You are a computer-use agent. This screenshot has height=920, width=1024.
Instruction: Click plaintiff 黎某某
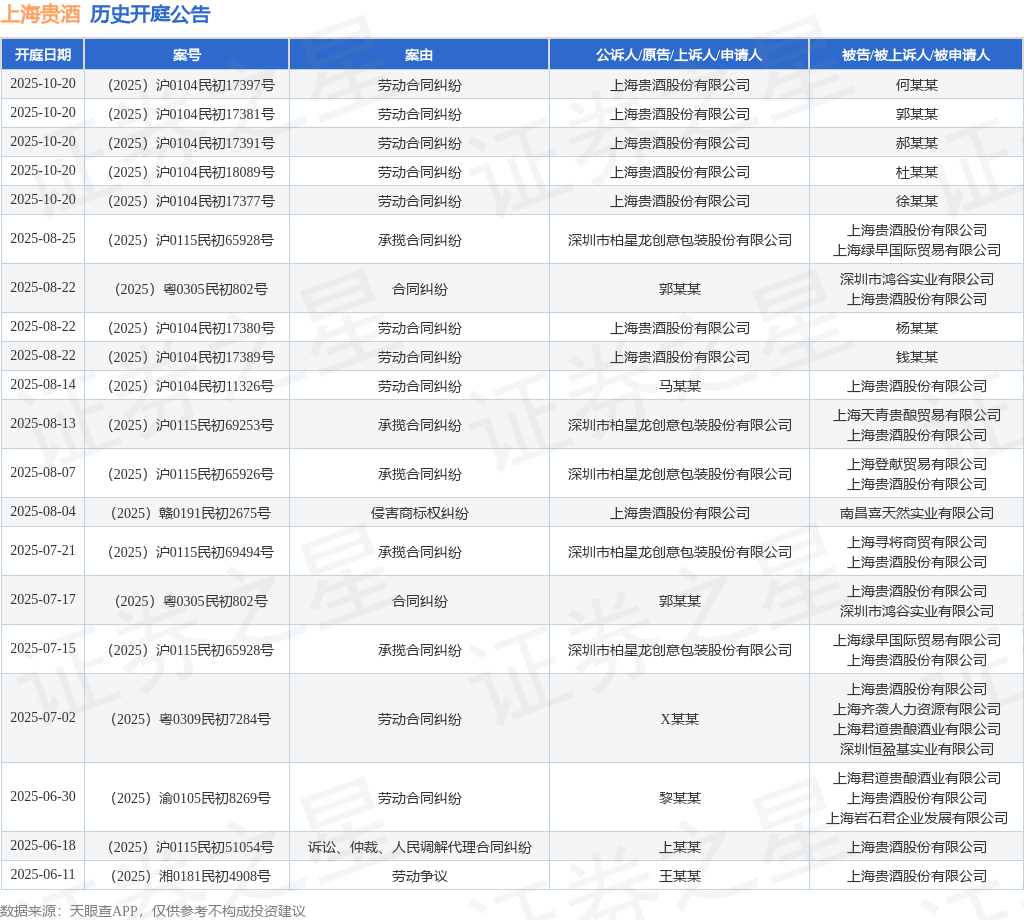(x=679, y=799)
